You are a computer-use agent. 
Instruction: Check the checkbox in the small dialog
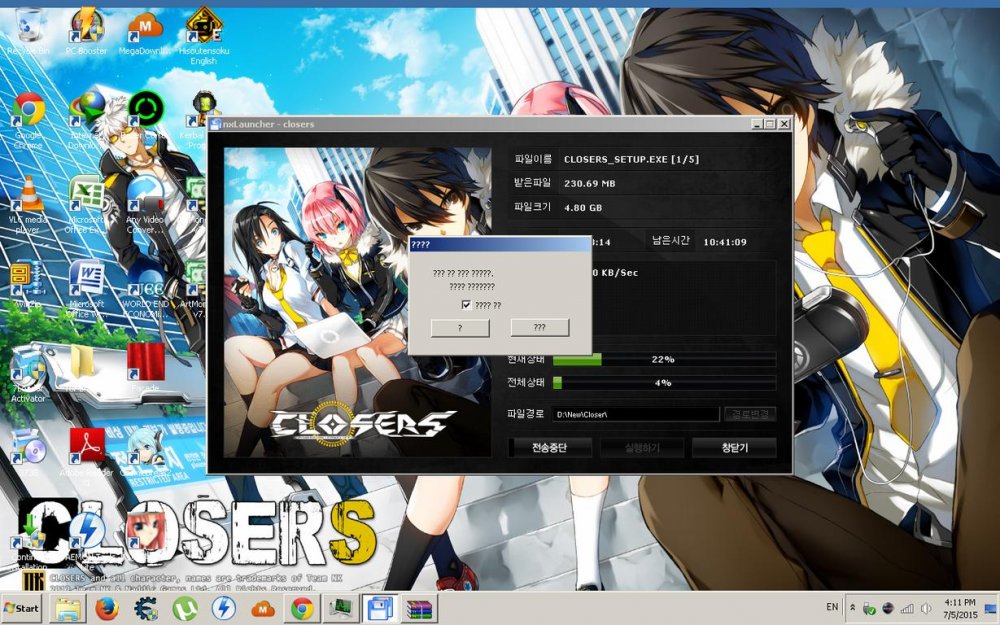[466, 305]
